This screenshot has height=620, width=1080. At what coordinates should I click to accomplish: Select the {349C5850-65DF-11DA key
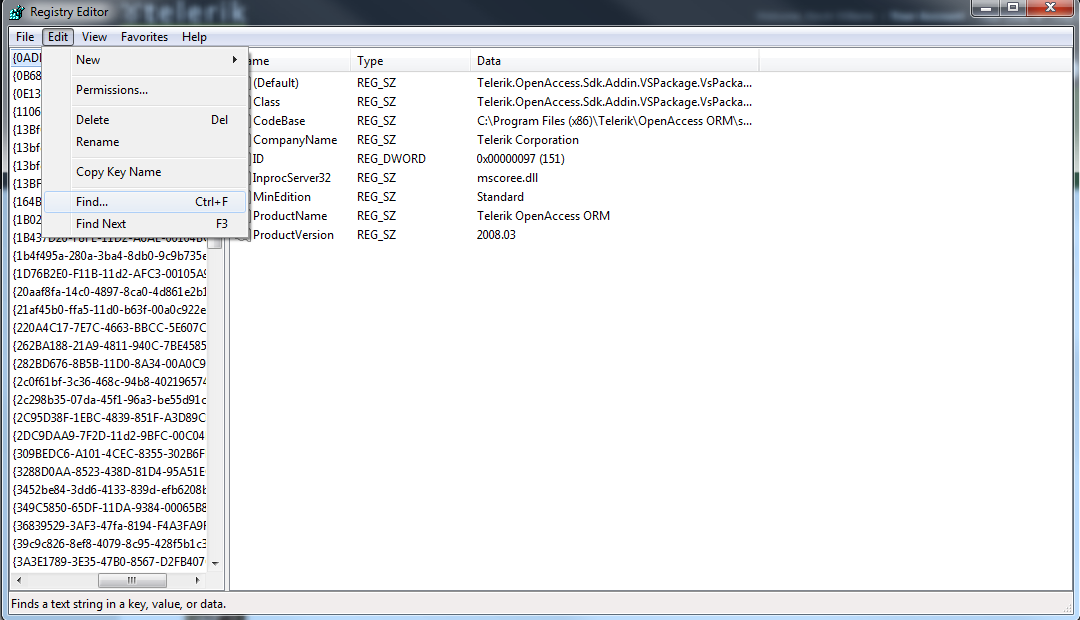pos(110,508)
